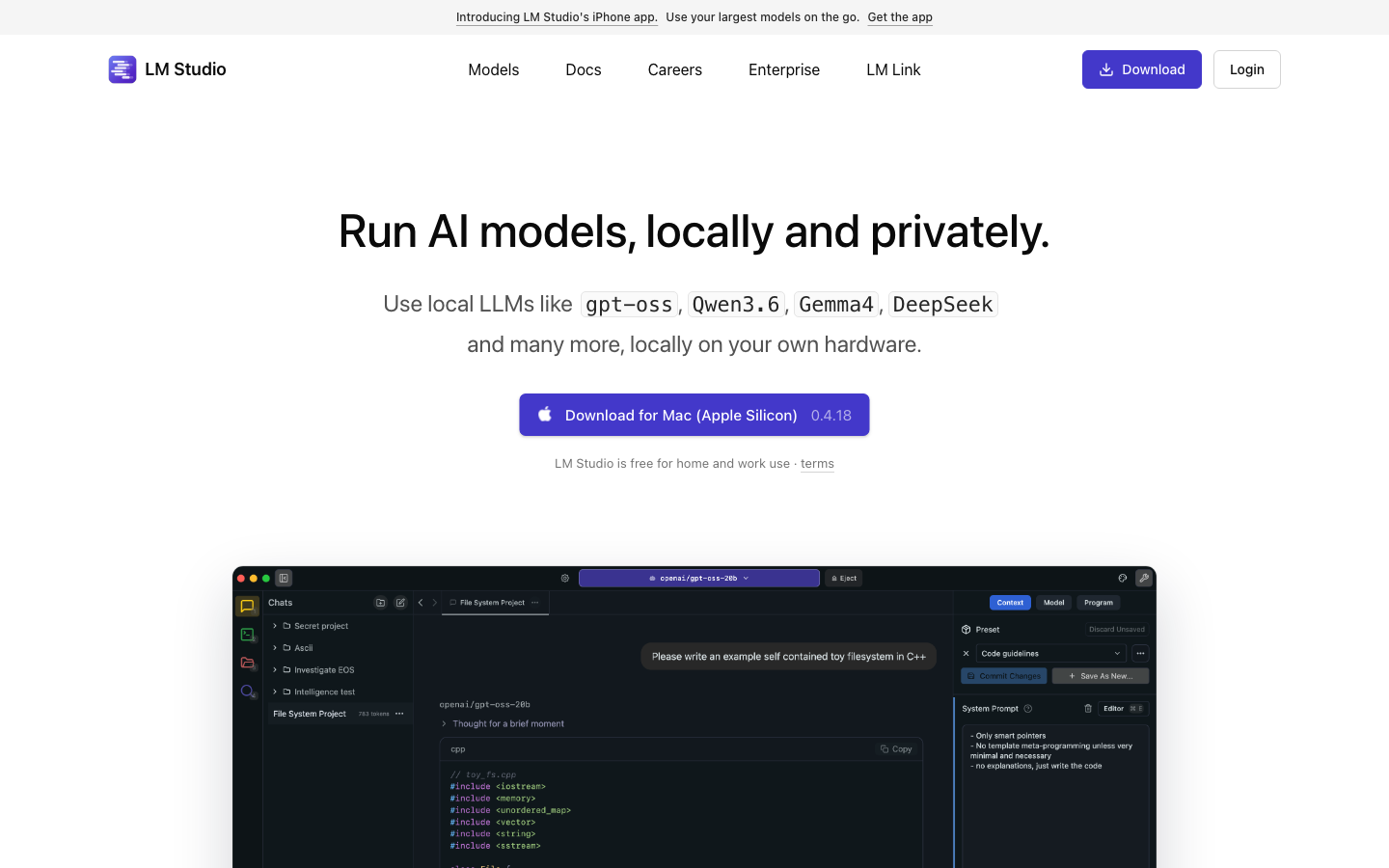Click the trash icon next to System Prompt
This screenshot has width=1389, height=868.
pyautogui.click(x=1088, y=709)
